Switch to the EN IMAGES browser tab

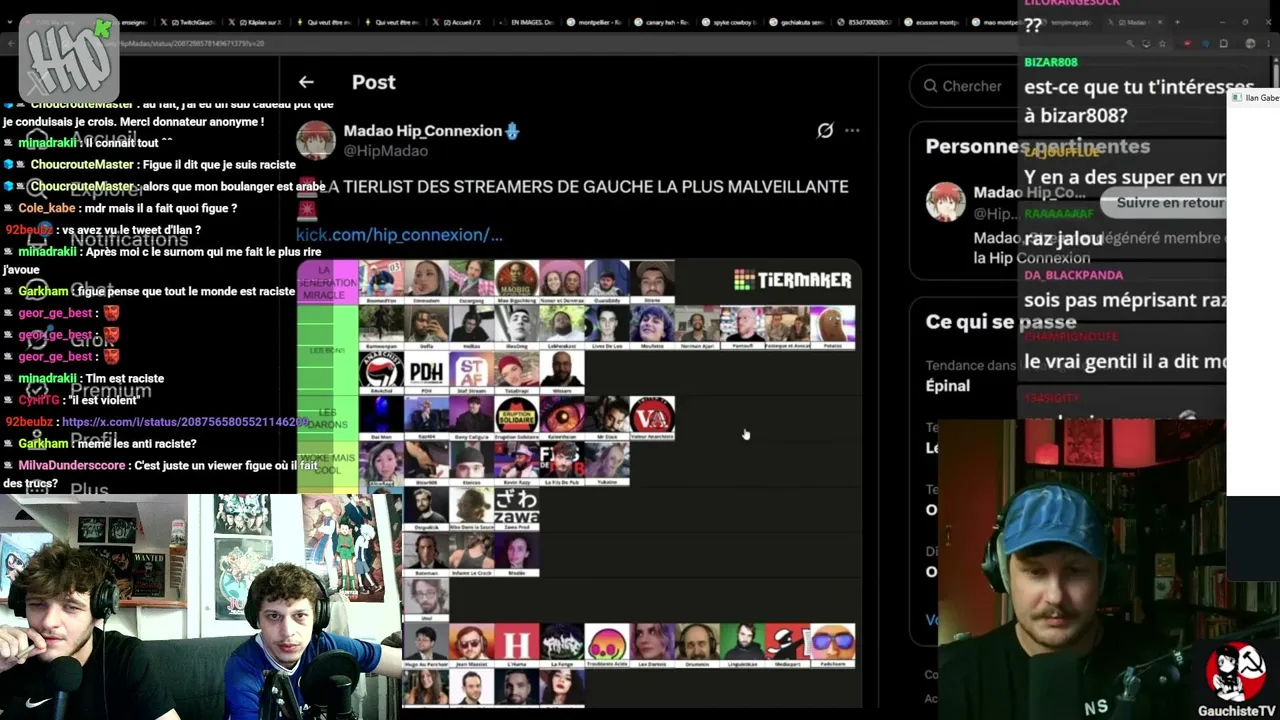(527, 22)
